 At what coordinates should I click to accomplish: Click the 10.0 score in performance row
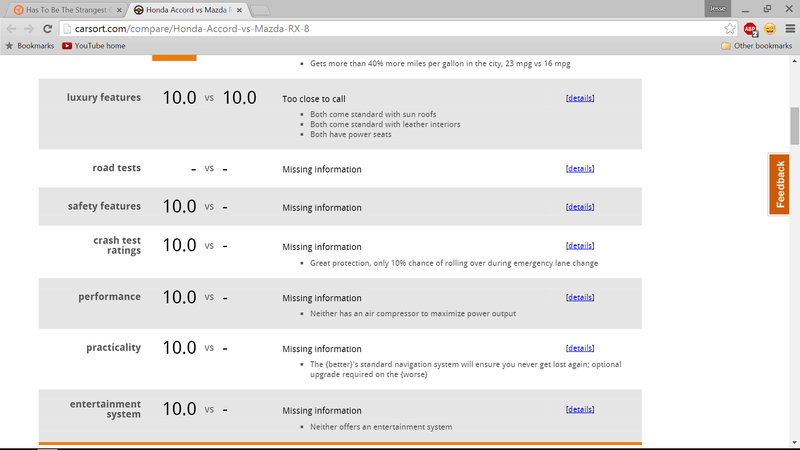(179, 297)
